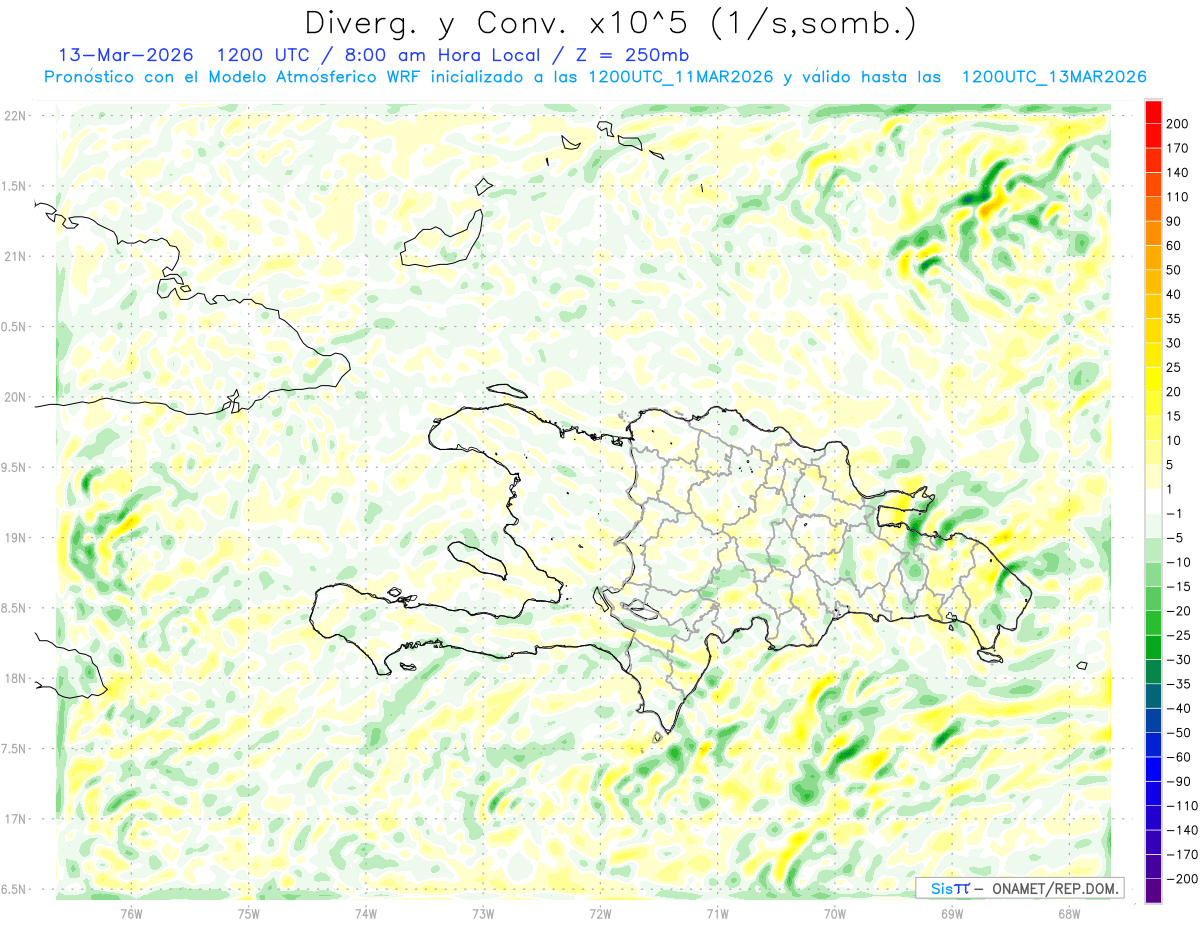Click the 20N latitude axis label
Viewport: 1200px width, 927px height.
point(16,397)
